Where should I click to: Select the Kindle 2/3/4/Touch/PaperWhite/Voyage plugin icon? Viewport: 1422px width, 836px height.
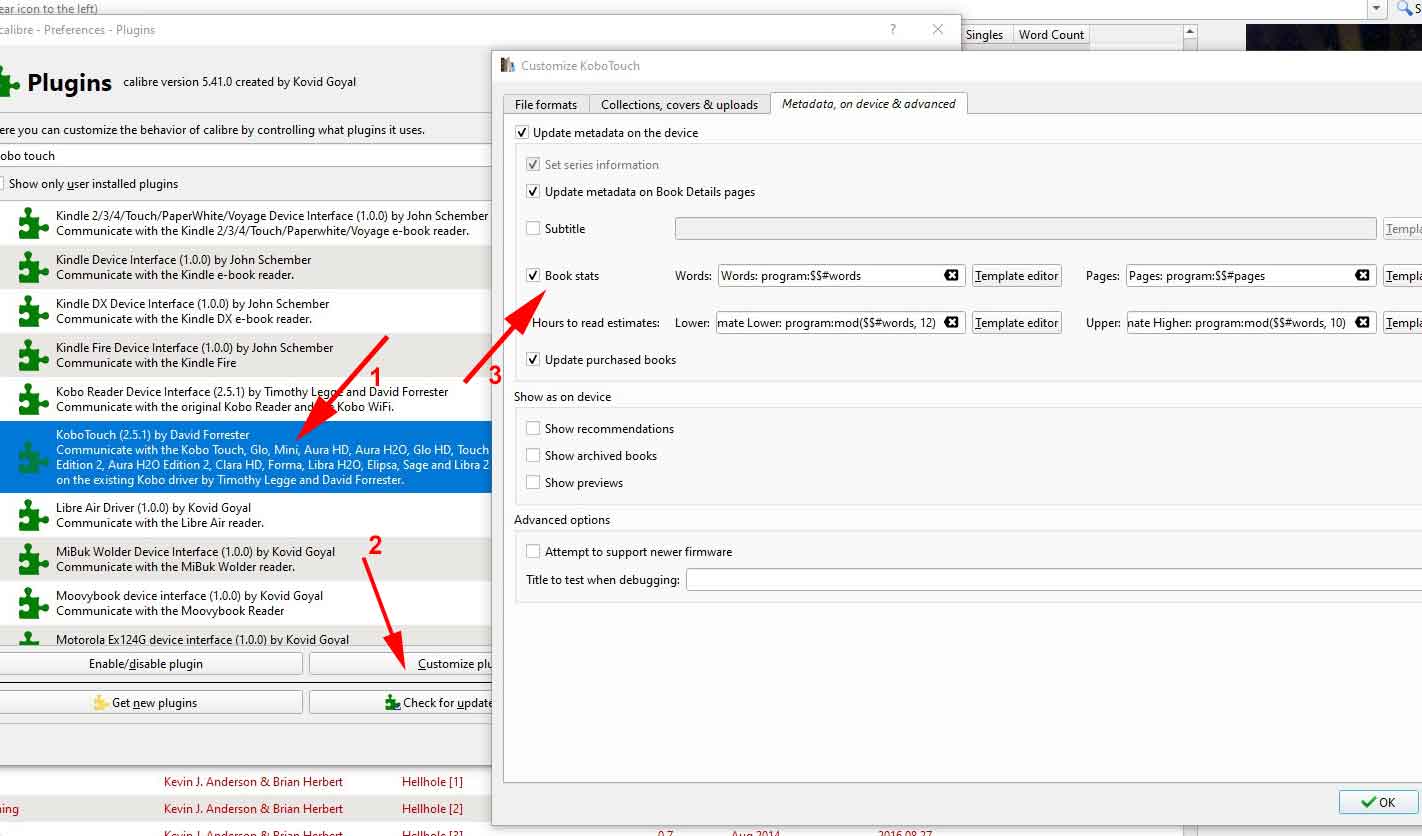click(x=34, y=223)
